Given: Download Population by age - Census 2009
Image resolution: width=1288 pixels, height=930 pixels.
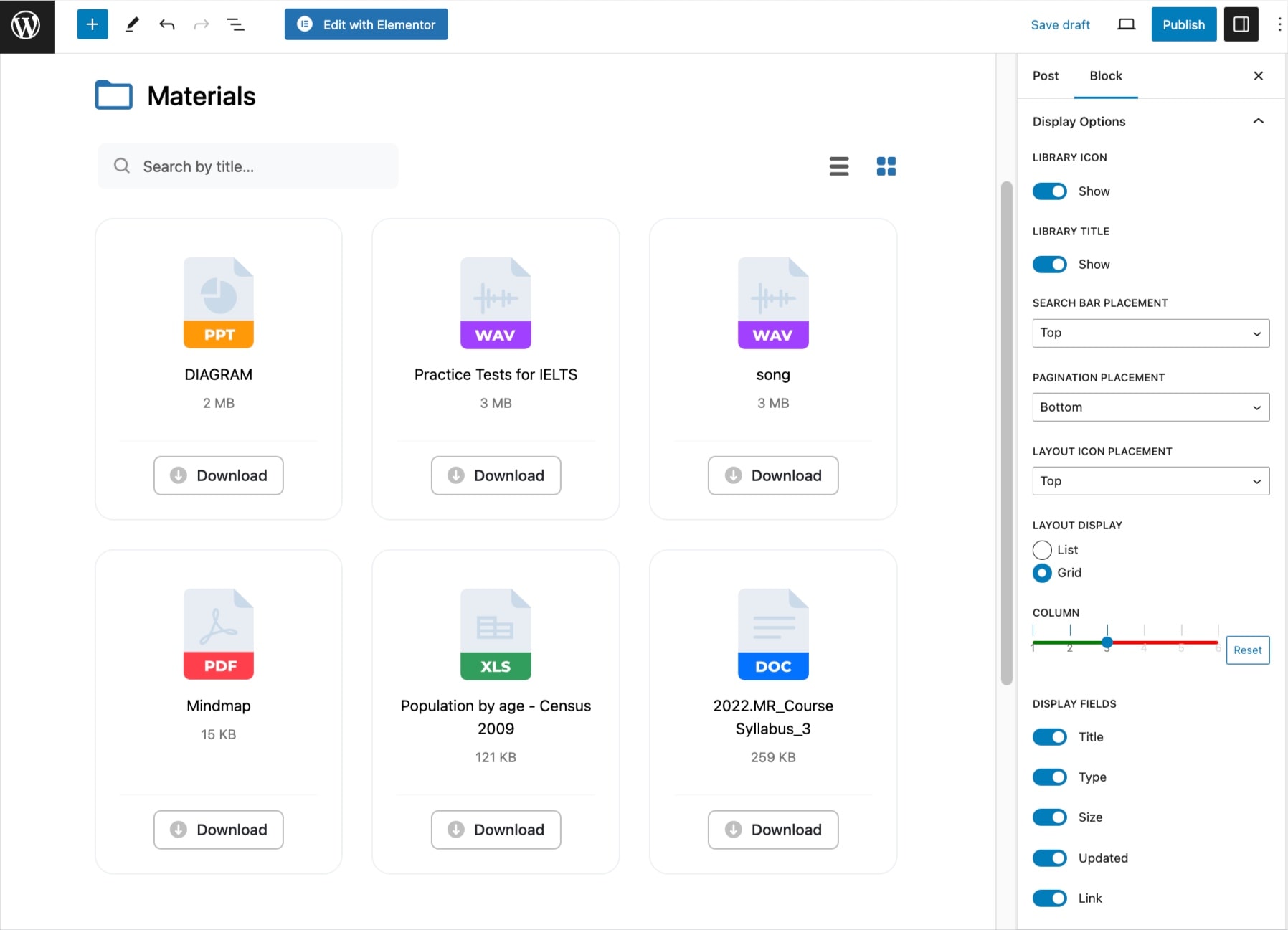Looking at the screenshot, I should [496, 830].
